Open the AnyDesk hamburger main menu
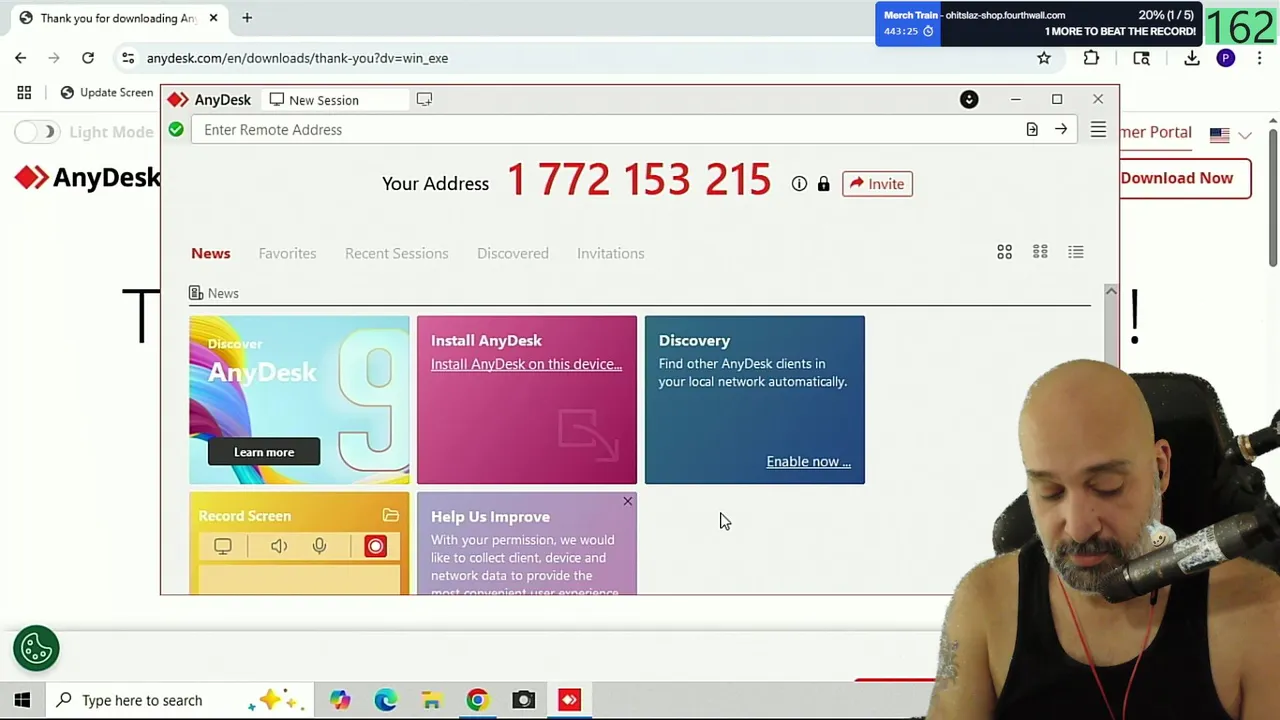Image resolution: width=1280 pixels, height=720 pixels. click(x=1098, y=130)
